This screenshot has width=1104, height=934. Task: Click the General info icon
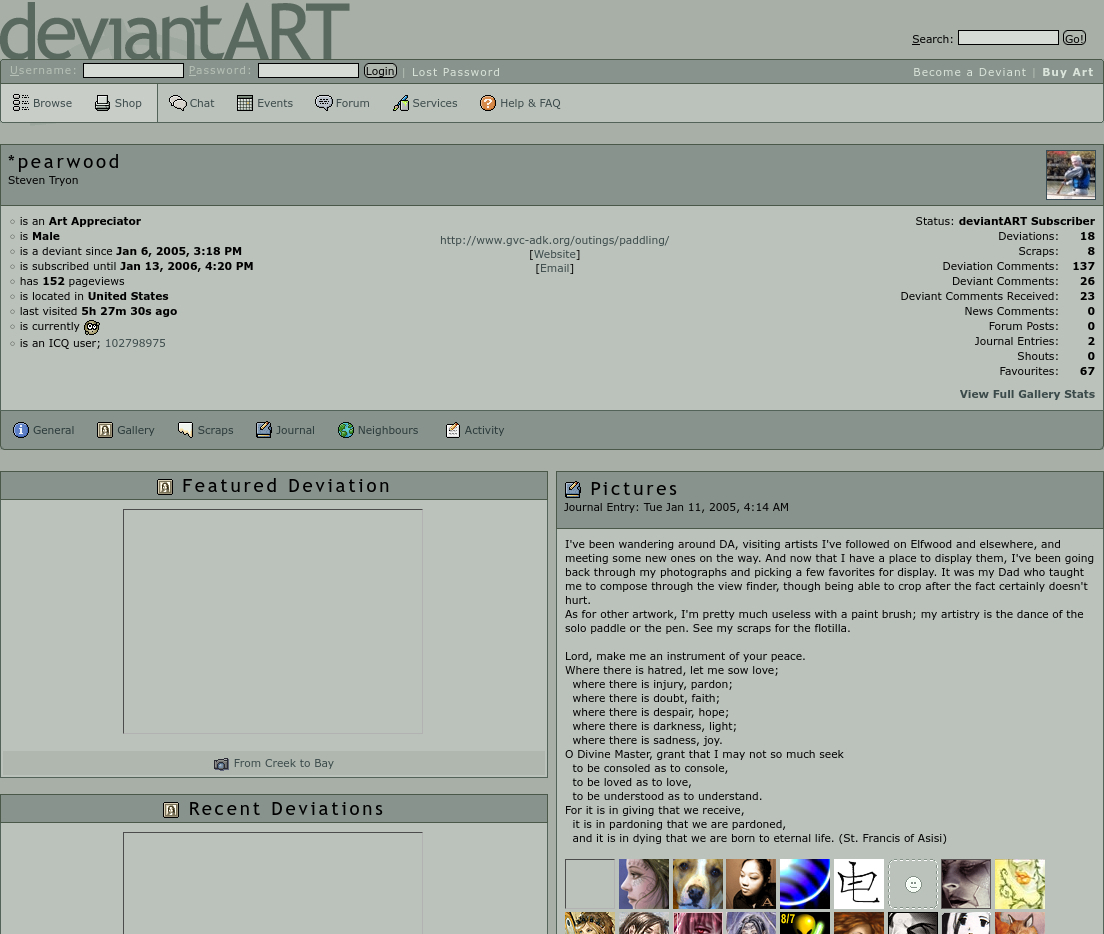point(21,429)
